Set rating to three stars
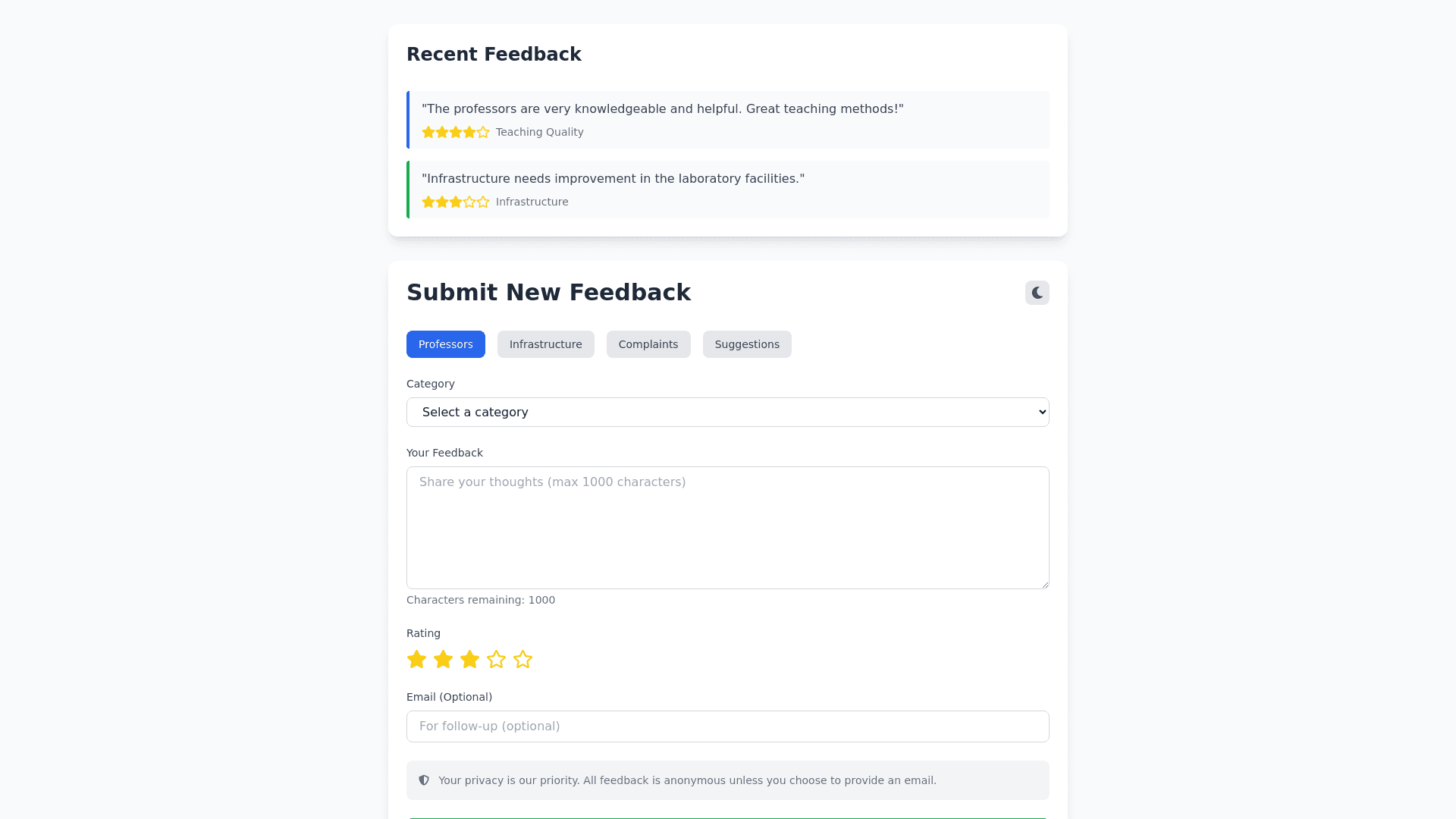The height and width of the screenshot is (819, 1456). click(x=469, y=660)
